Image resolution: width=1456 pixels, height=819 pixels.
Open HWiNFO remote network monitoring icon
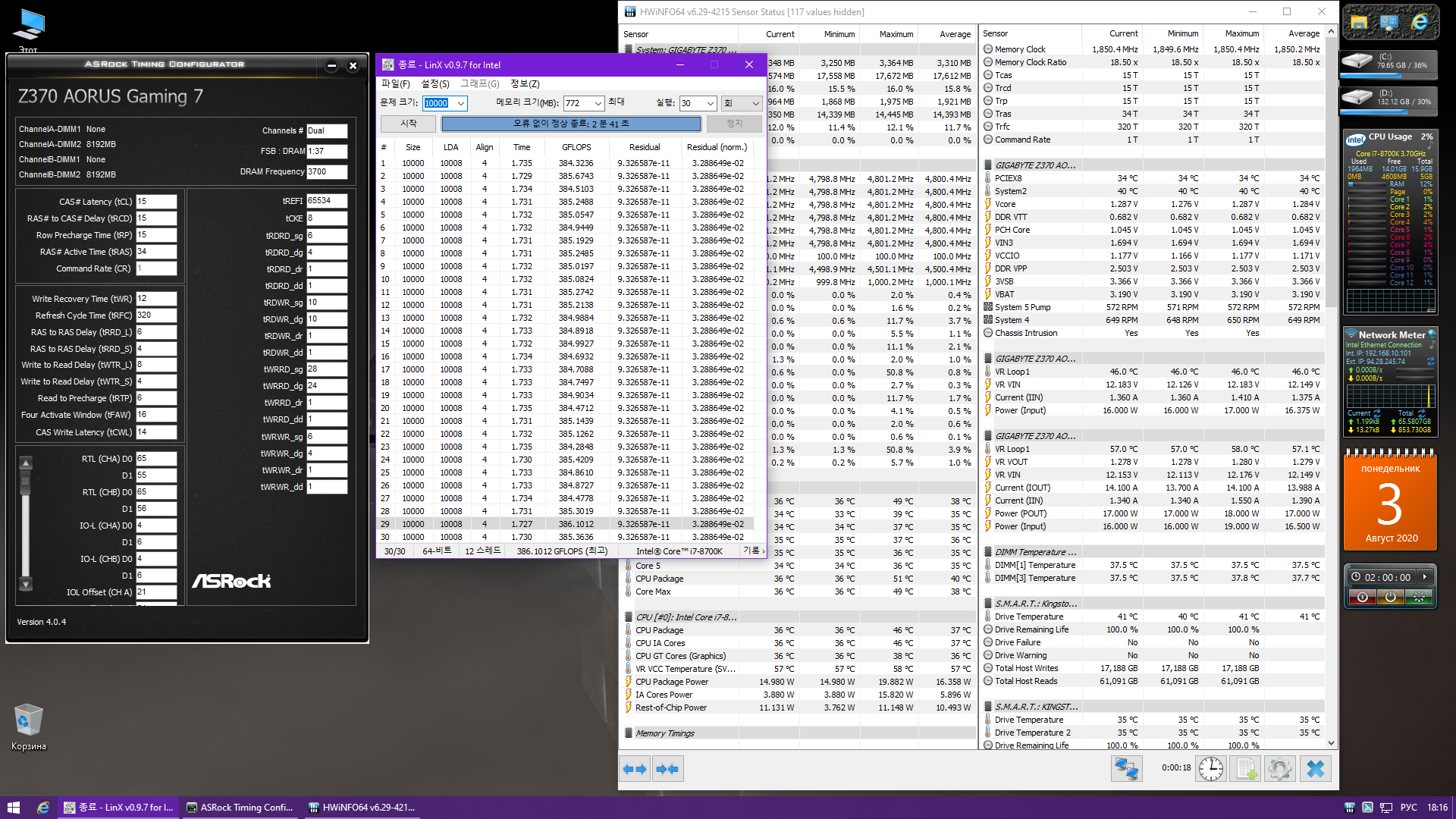(1126, 769)
